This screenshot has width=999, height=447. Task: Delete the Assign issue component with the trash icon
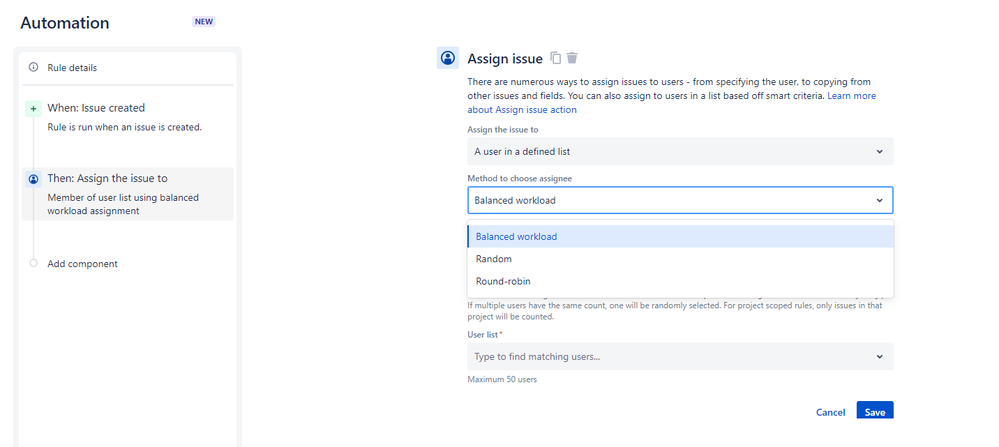click(572, 58)
